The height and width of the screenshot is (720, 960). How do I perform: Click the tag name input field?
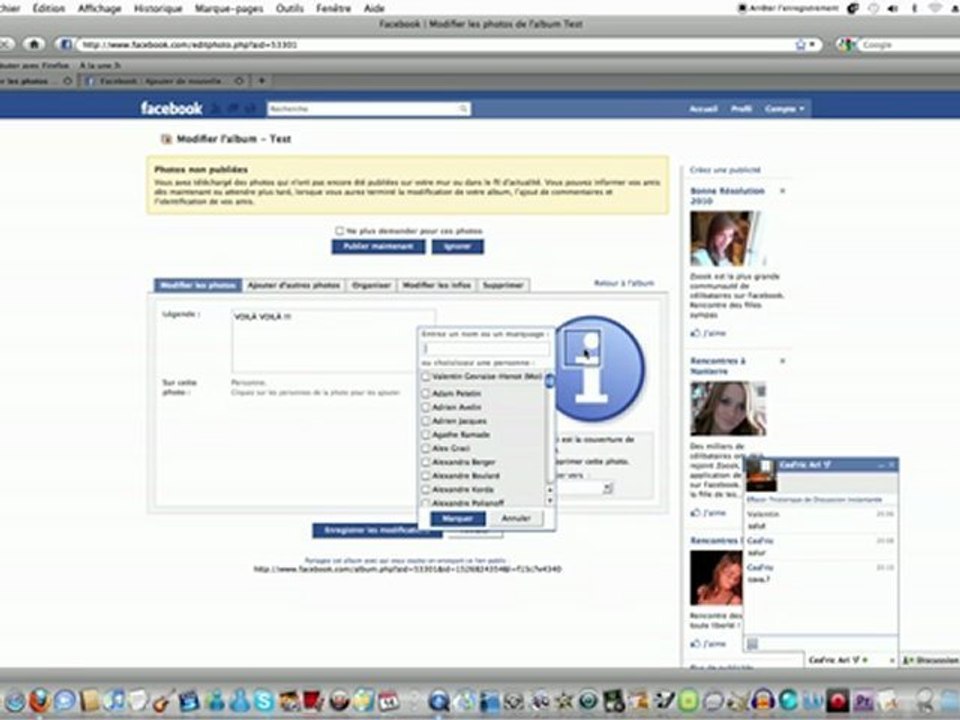click(486, 348)
